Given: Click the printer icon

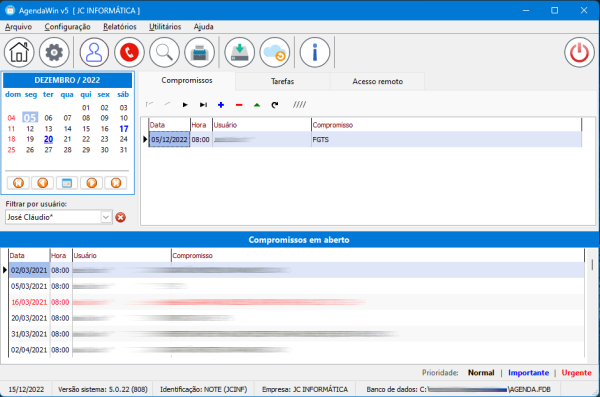Looking at the screenshot, I should point(199,52).
